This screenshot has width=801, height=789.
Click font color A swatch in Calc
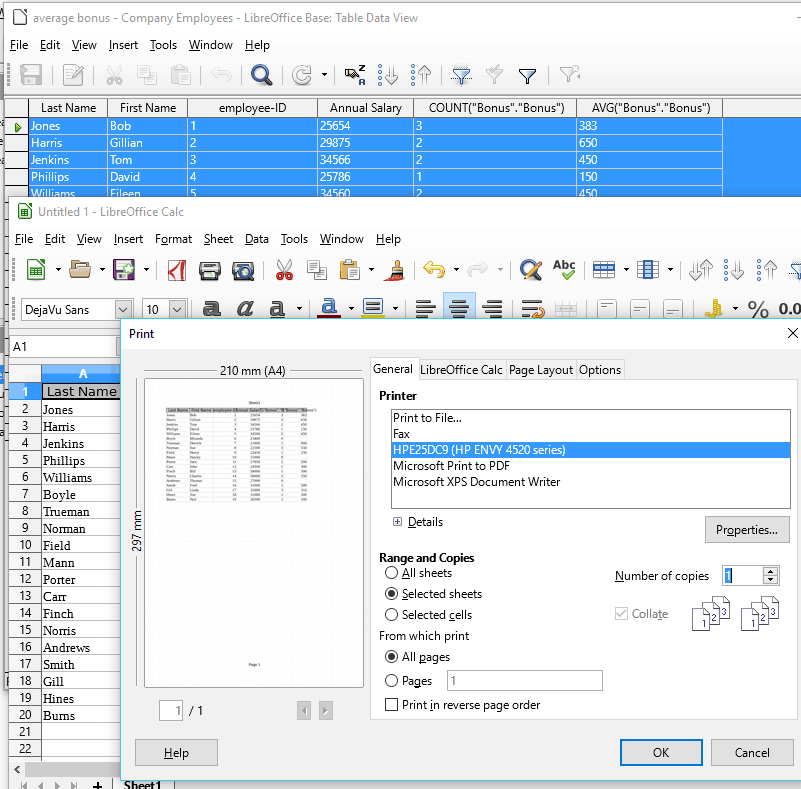coord(329,308)
